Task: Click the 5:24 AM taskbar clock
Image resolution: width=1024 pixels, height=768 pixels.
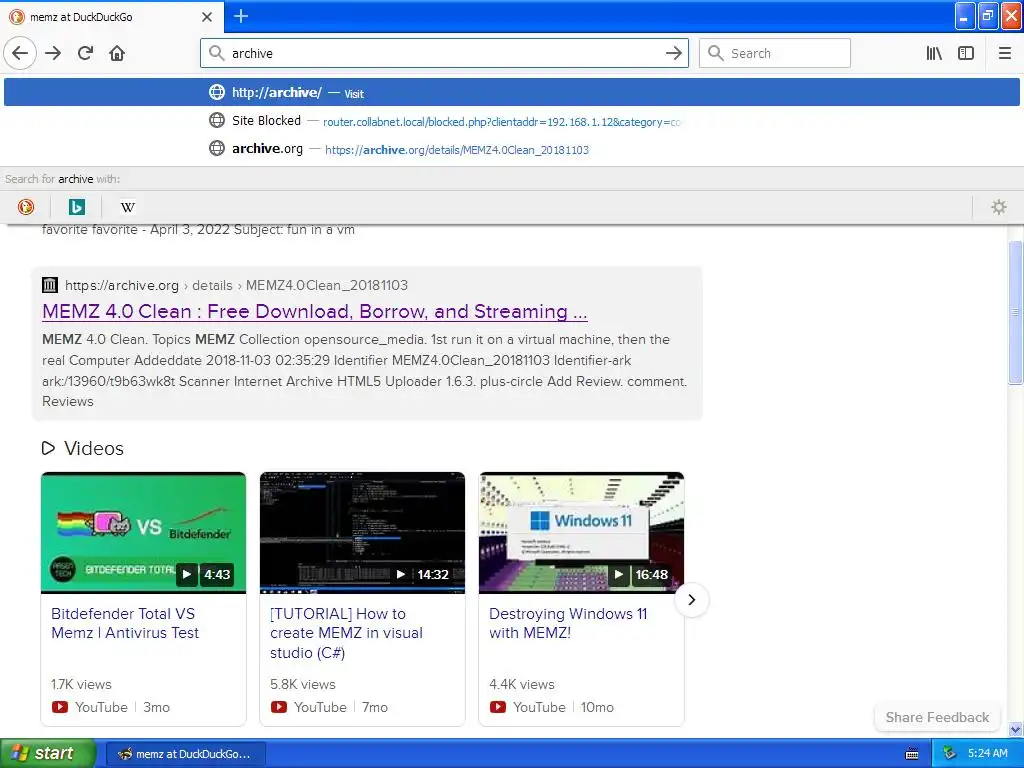Action: tap(987, 754)
